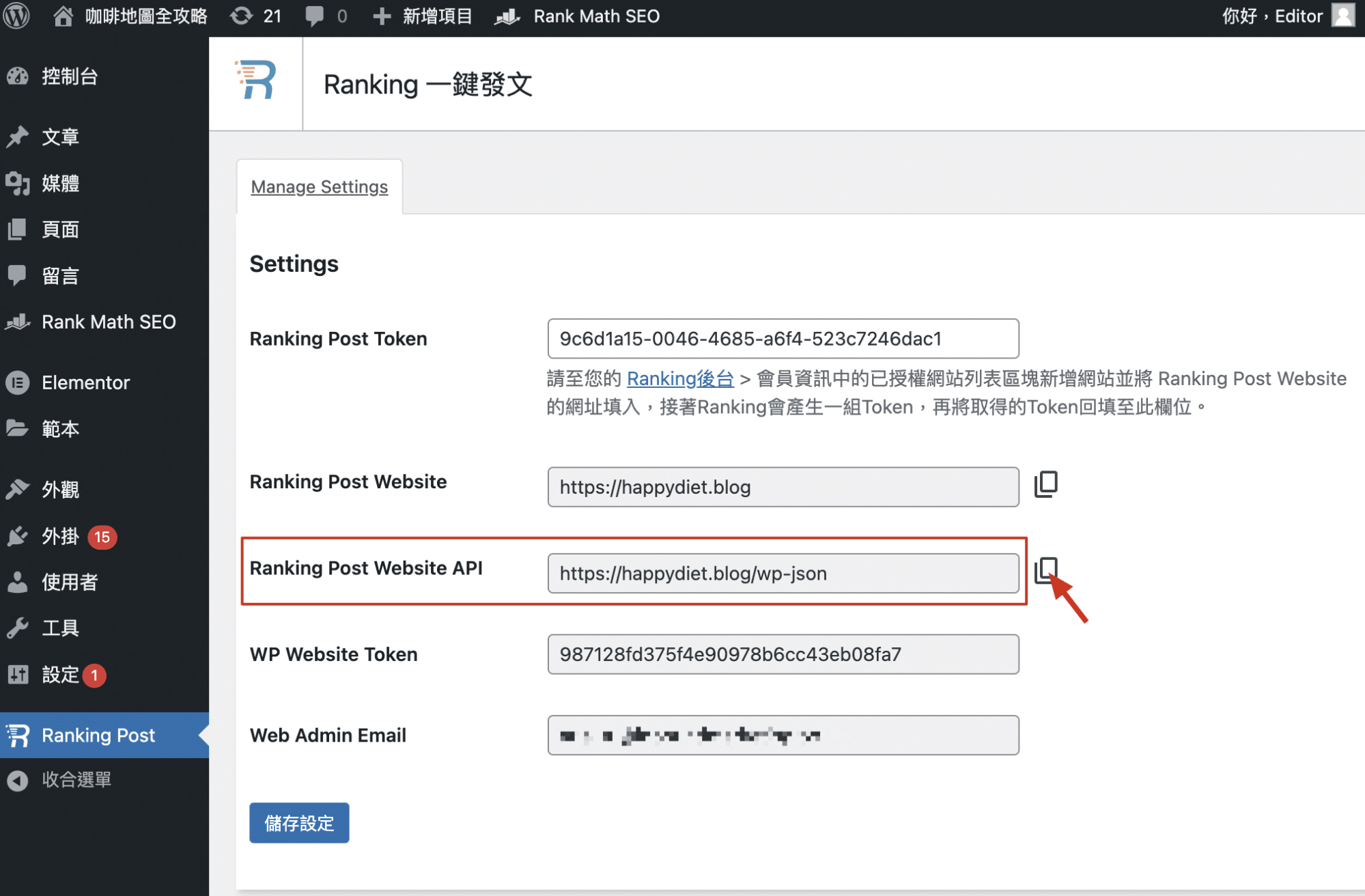Click into the Ranking Post Token field
Image resolution: width=1365 pixels, height=896 pixels.
[x=783, y=339]
